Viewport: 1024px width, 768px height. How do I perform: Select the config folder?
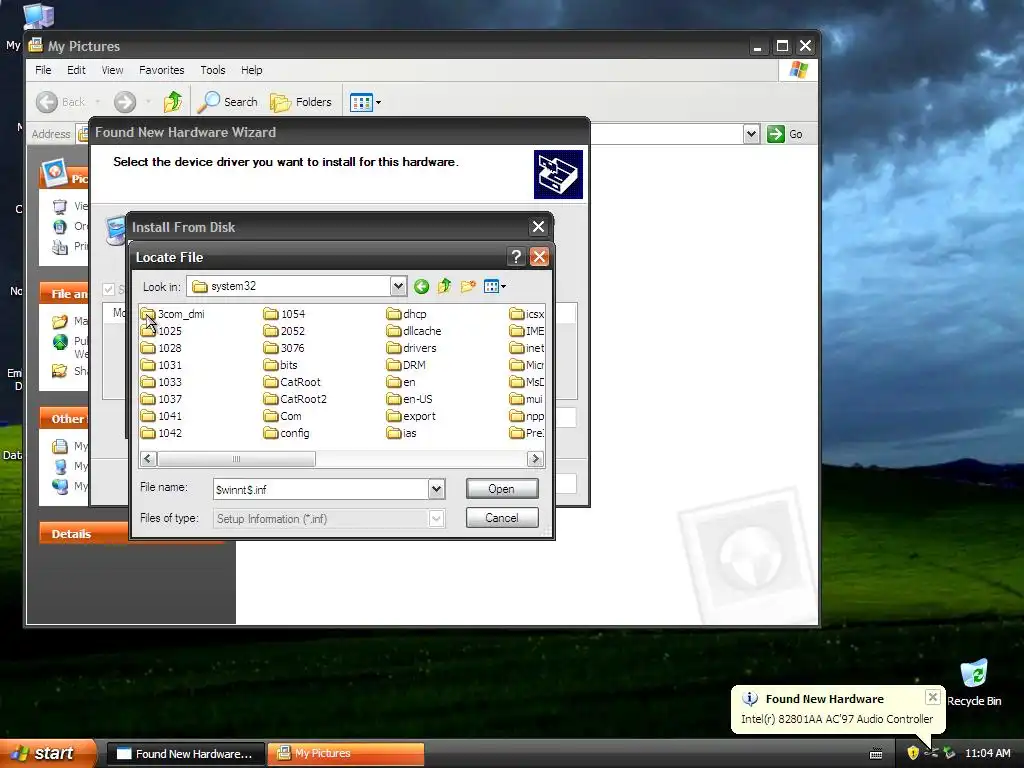287,433
